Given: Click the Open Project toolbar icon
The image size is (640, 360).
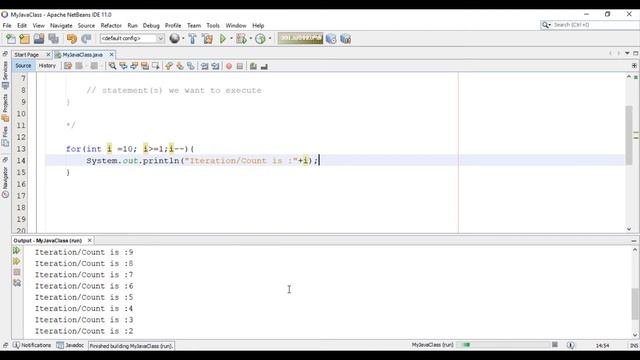Looking at the screenshot, I should pyautogui.click(x=39, y=39).
